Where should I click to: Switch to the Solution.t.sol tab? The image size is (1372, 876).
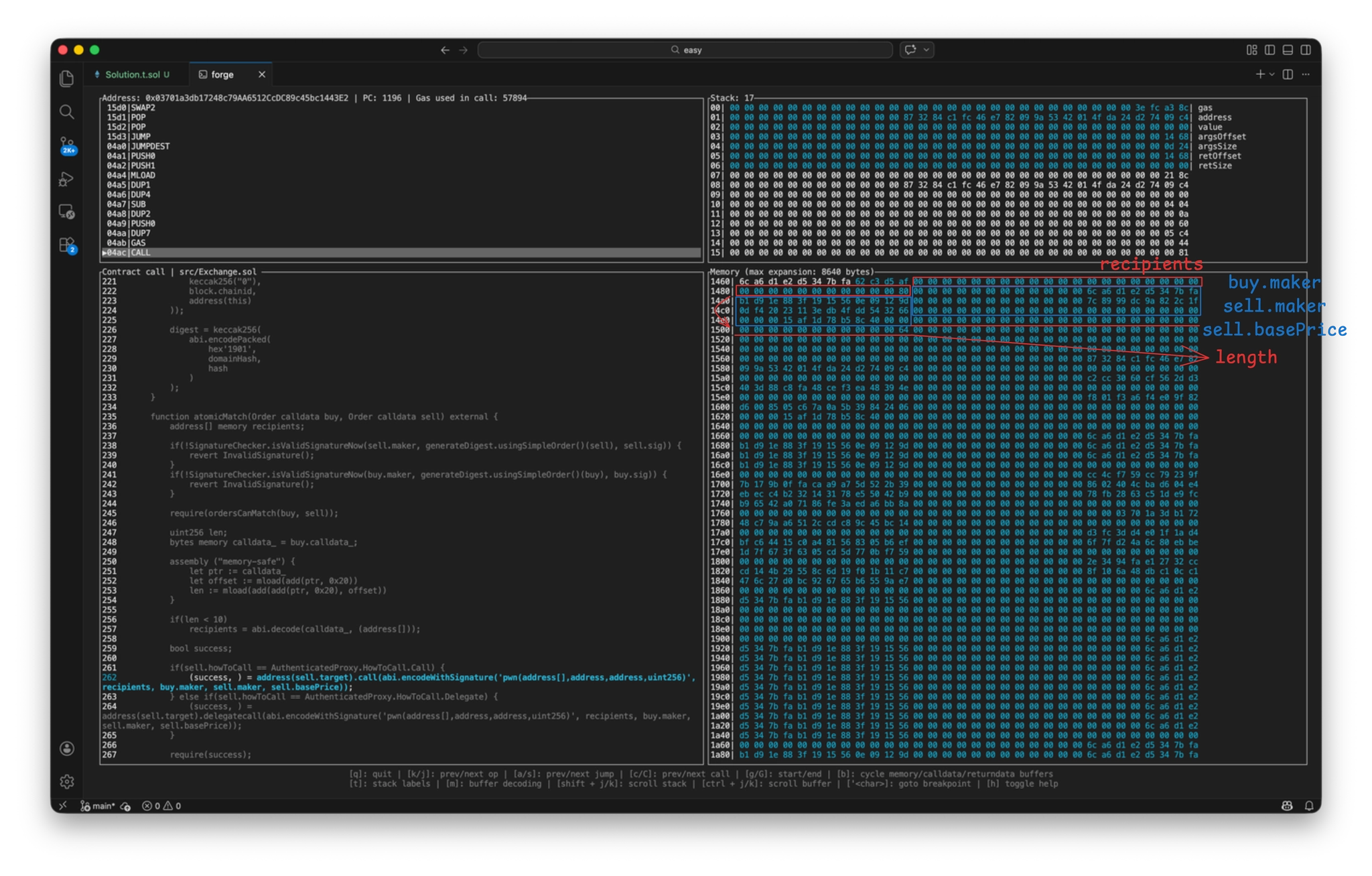[x=132, y=74]
